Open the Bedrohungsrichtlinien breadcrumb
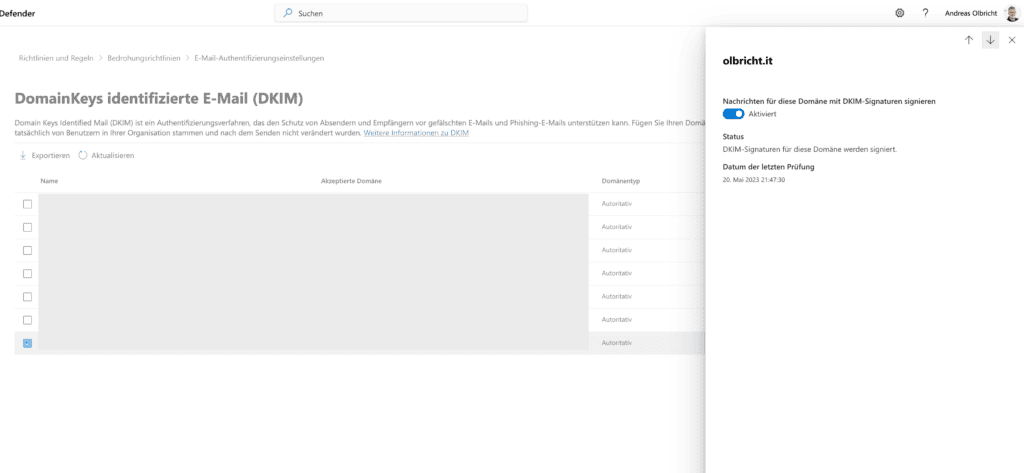The height and width of the screenshot is (473, 1024). point(144,58)
